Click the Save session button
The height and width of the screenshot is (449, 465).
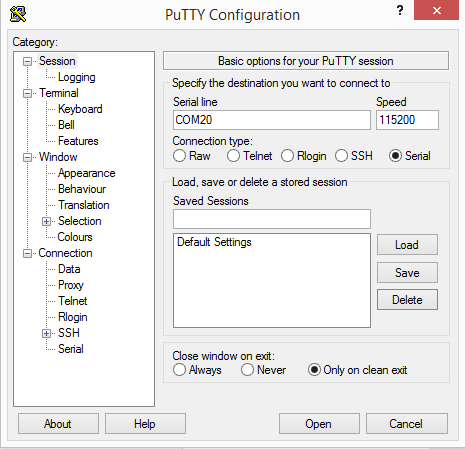point(407,273)
